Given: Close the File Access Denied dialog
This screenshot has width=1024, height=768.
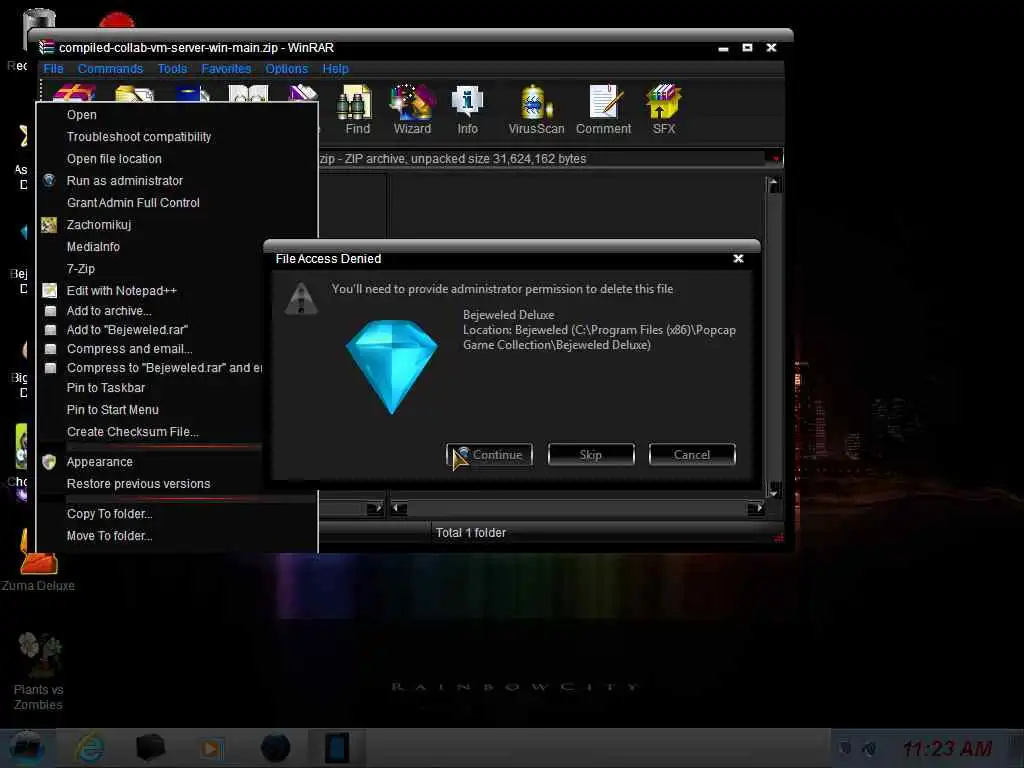Looking at the screenshot, I should 739,259.
